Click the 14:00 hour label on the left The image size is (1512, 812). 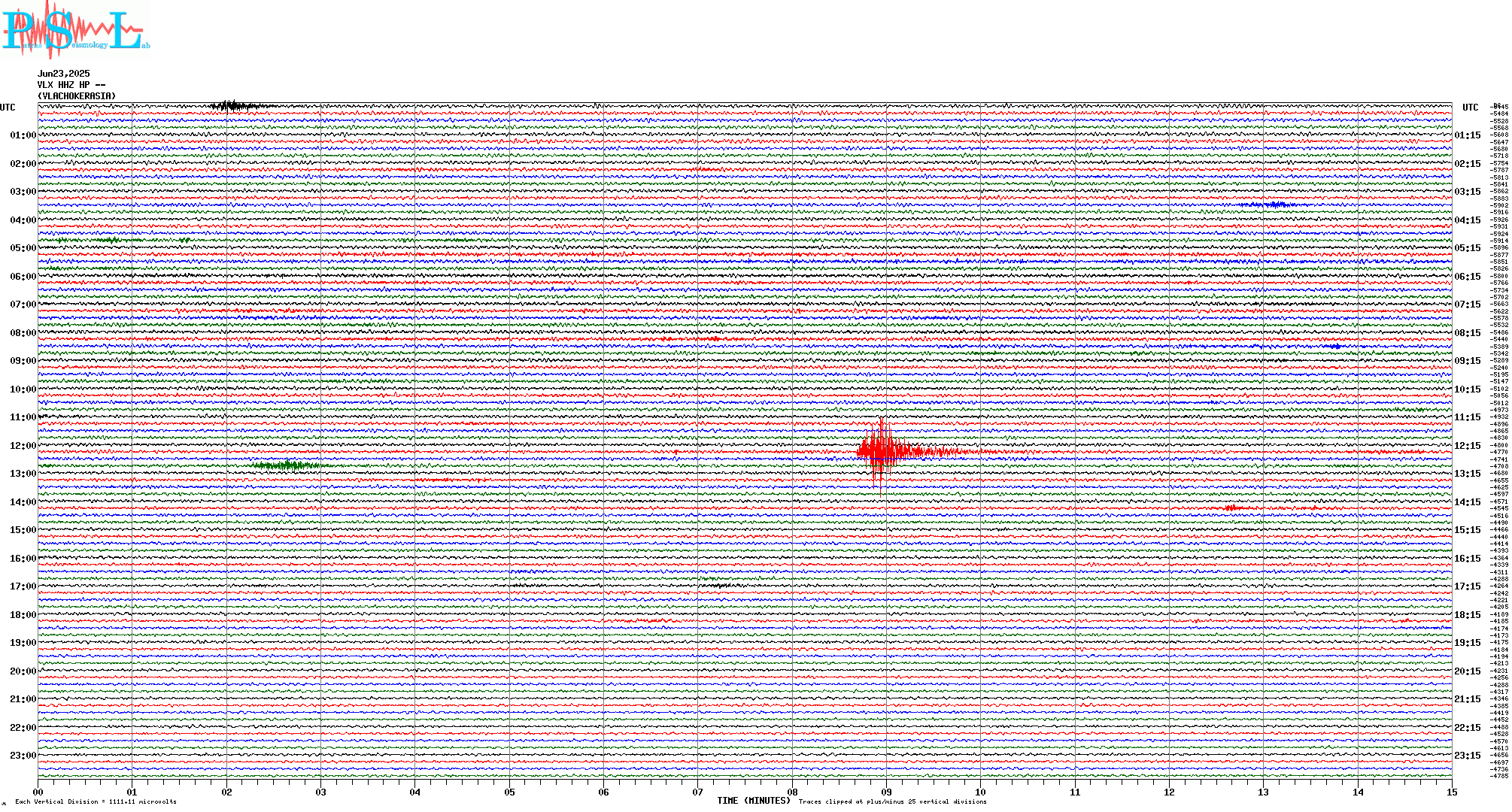pos(23,502)
